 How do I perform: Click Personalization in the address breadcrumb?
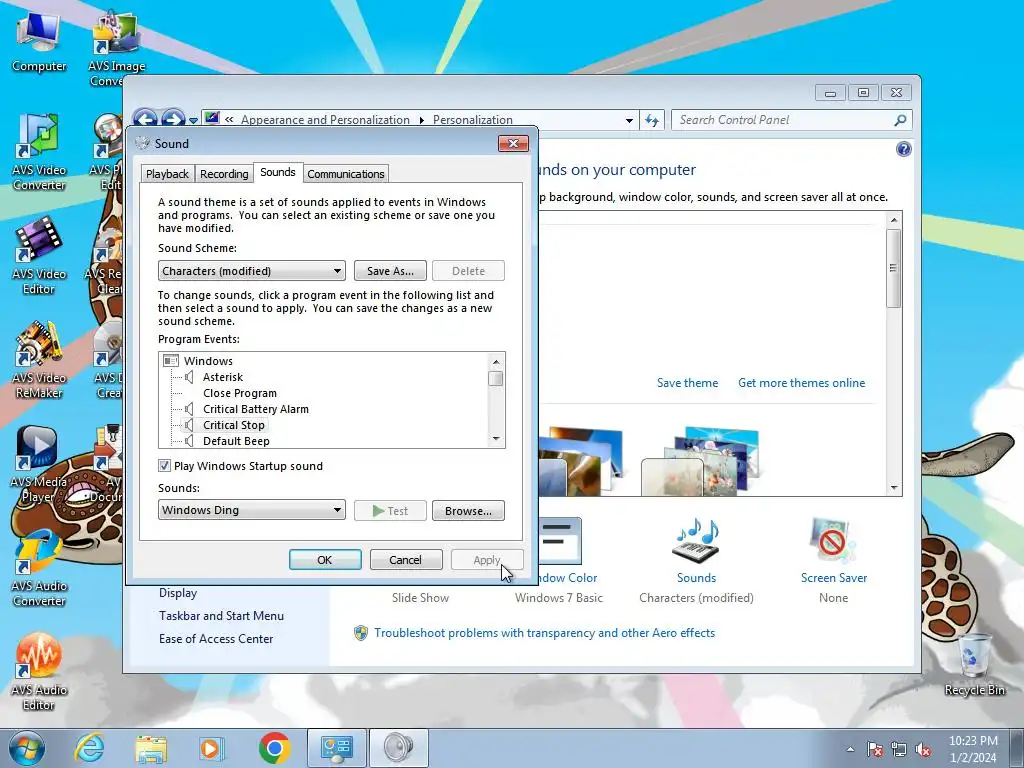pos(473,120)
